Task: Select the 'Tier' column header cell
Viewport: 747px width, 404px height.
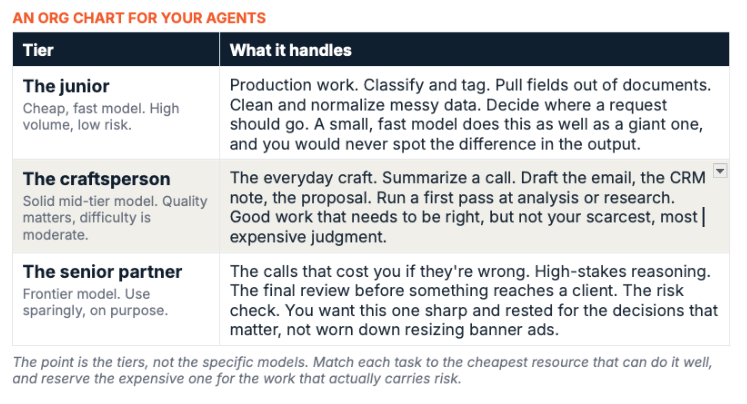Action: pos(116,50)
